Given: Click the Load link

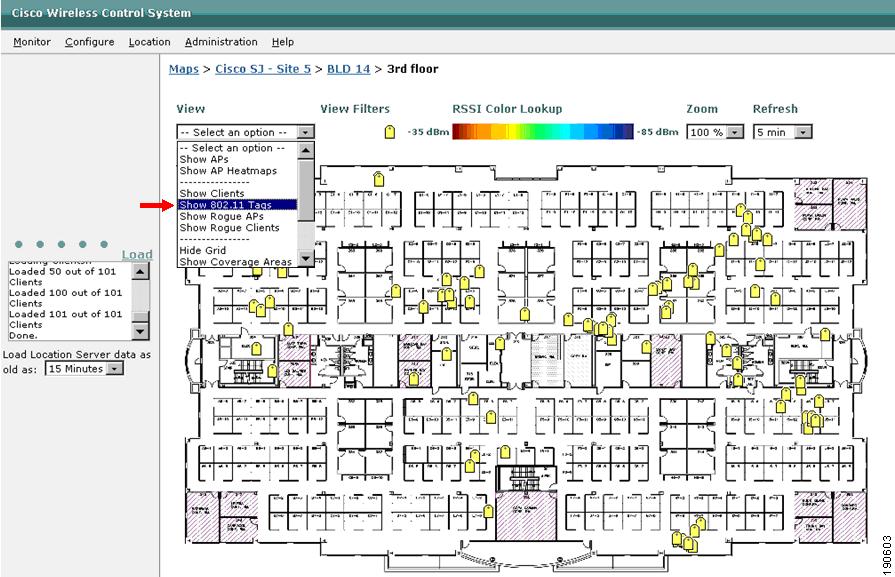Looking at the screenshot, I should coord(137,255).
